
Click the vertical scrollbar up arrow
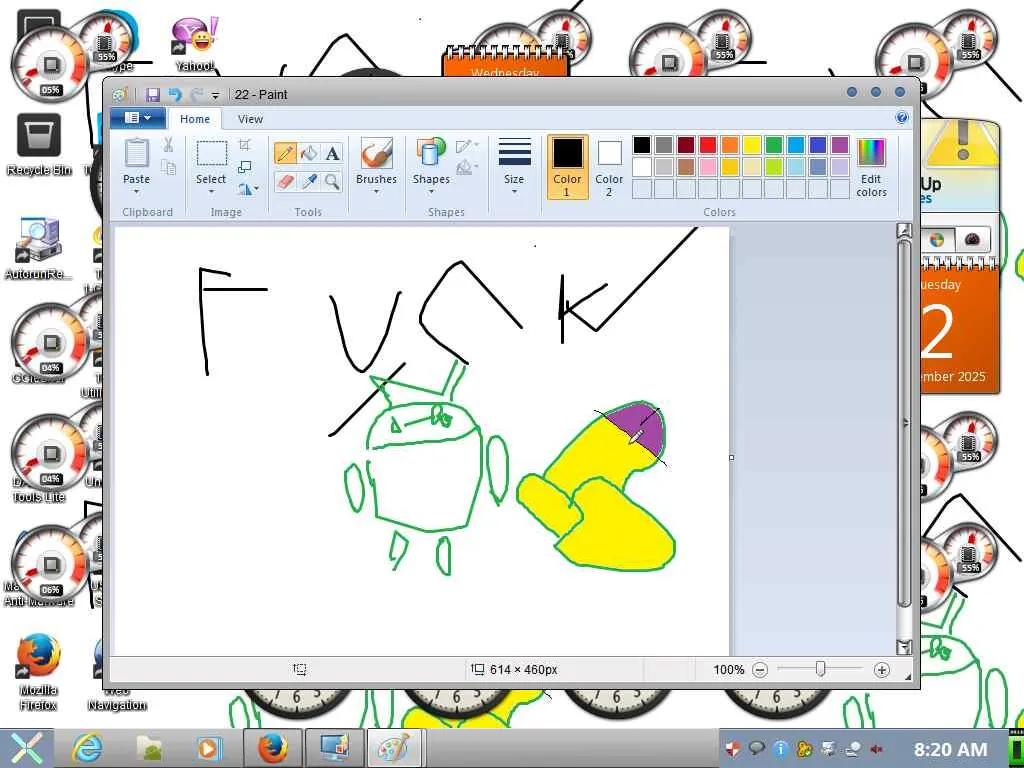[904, 231]
